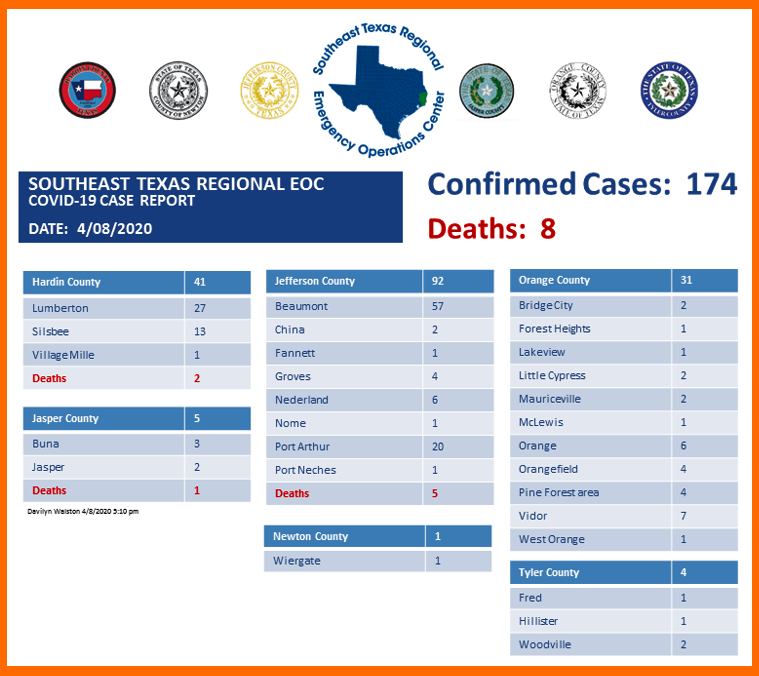Select the 'Wiergate' row
Image resolution: width=759 pixels, height=676 pixels.
pyautogui.click(x=378, y=561)
